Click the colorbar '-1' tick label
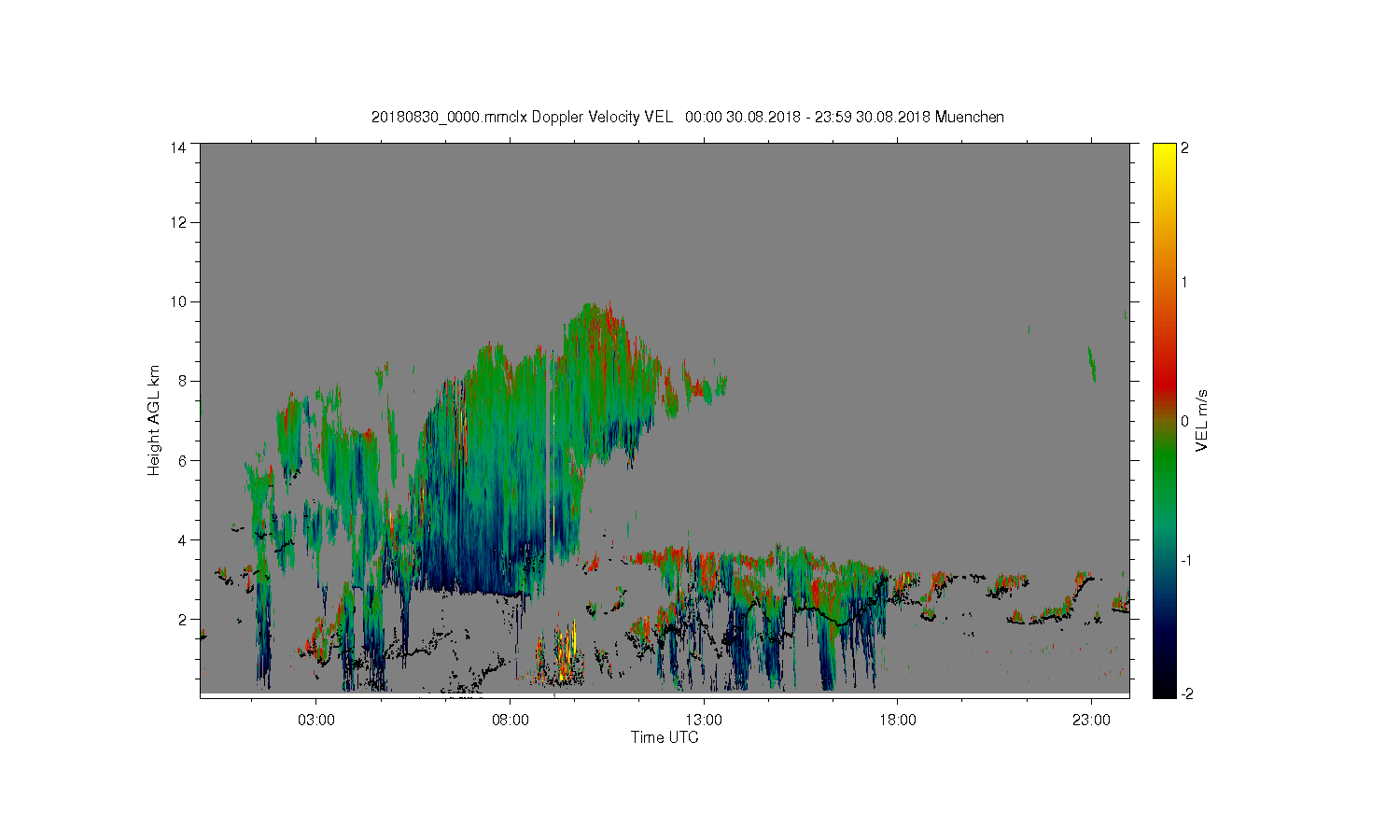The width and height of the screenshot is (1400, 840). click(x=1185, y=560)
